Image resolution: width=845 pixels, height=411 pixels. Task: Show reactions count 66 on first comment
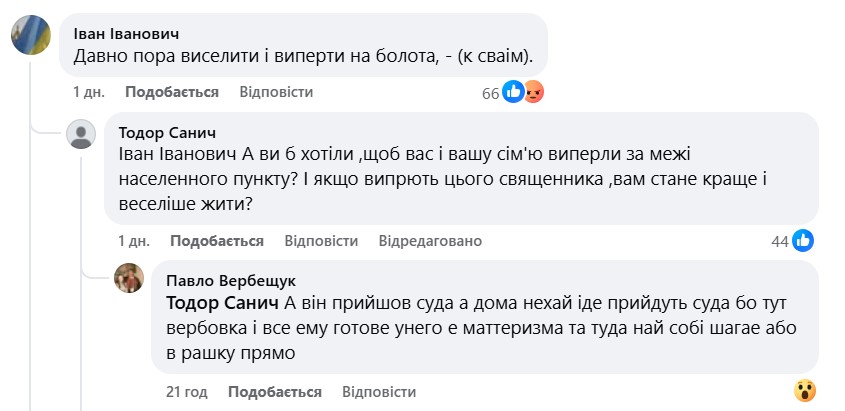(x=490, y=93)
